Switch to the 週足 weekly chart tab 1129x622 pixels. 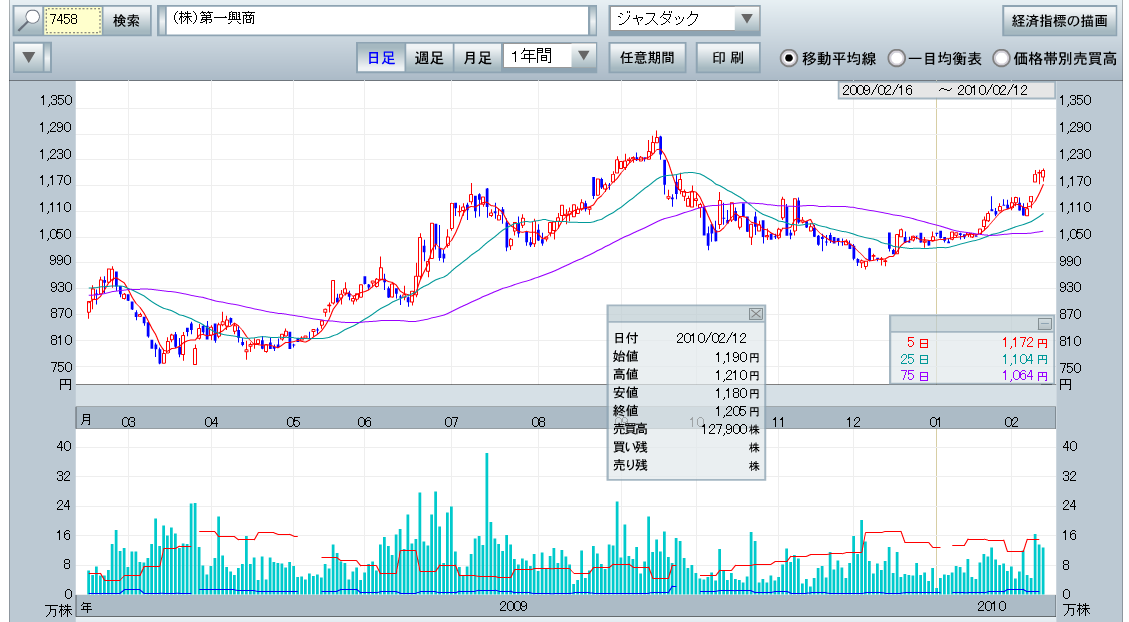[x=429, y=57]
